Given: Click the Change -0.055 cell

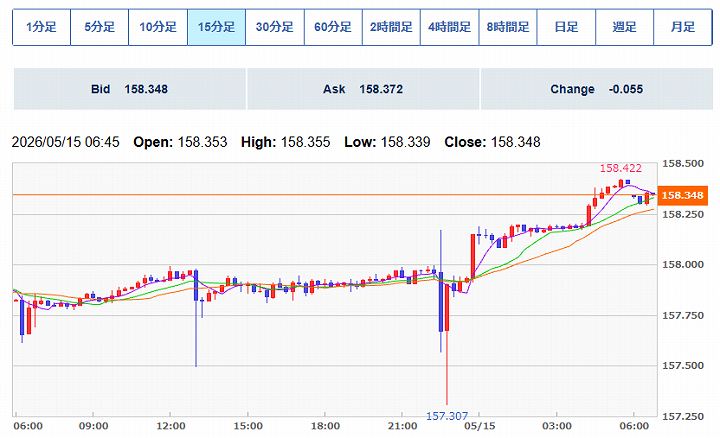Looking at the screenshot, I should [x=596, y=89].
